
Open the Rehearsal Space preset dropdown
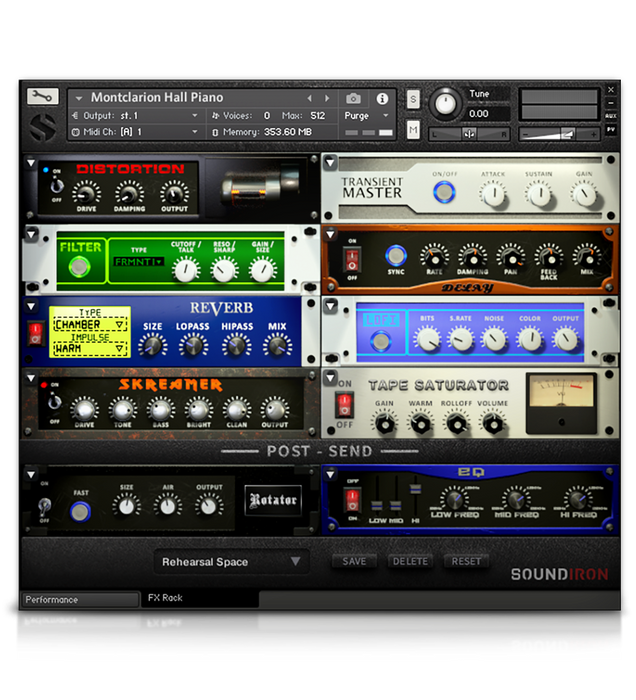(x=232, y=562)
